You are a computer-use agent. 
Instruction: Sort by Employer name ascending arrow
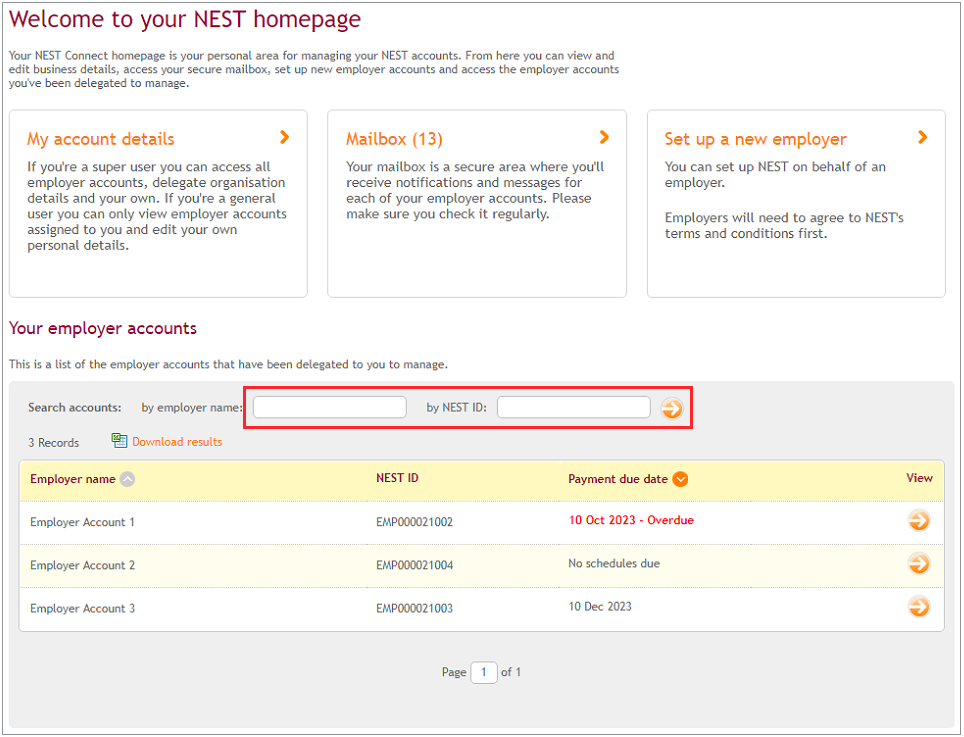127,479
